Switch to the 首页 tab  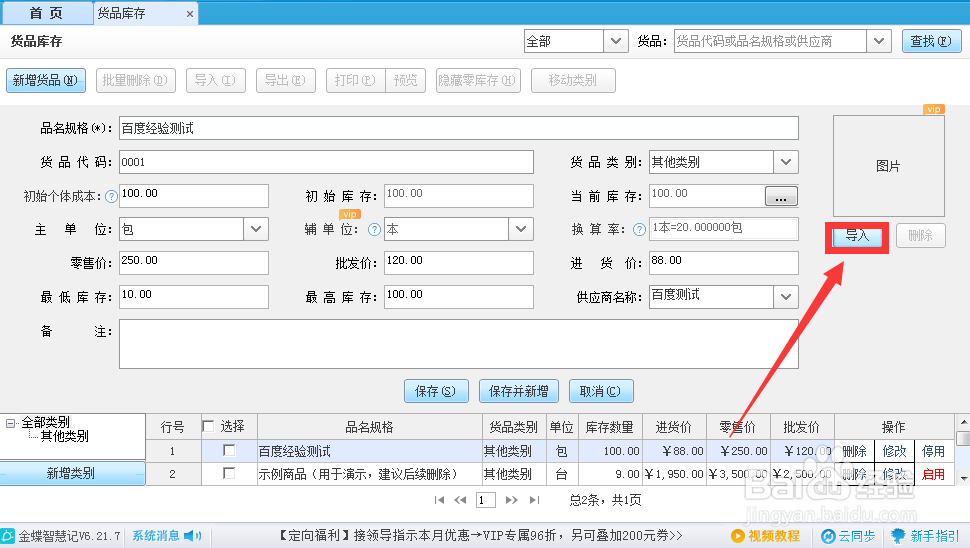coord(46,13)
